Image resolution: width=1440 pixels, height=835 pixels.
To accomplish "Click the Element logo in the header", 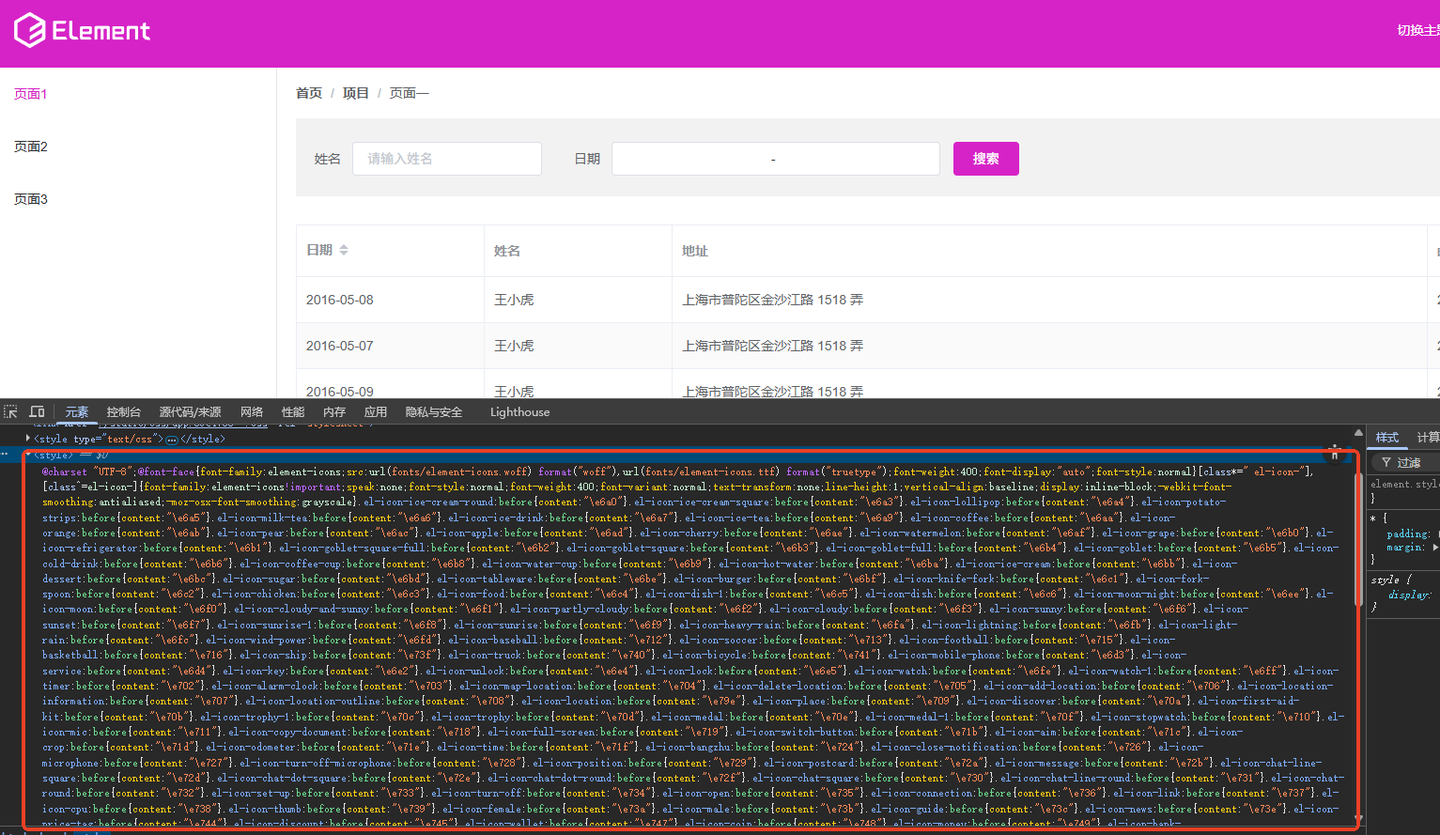I will click(x=80, y=31).
